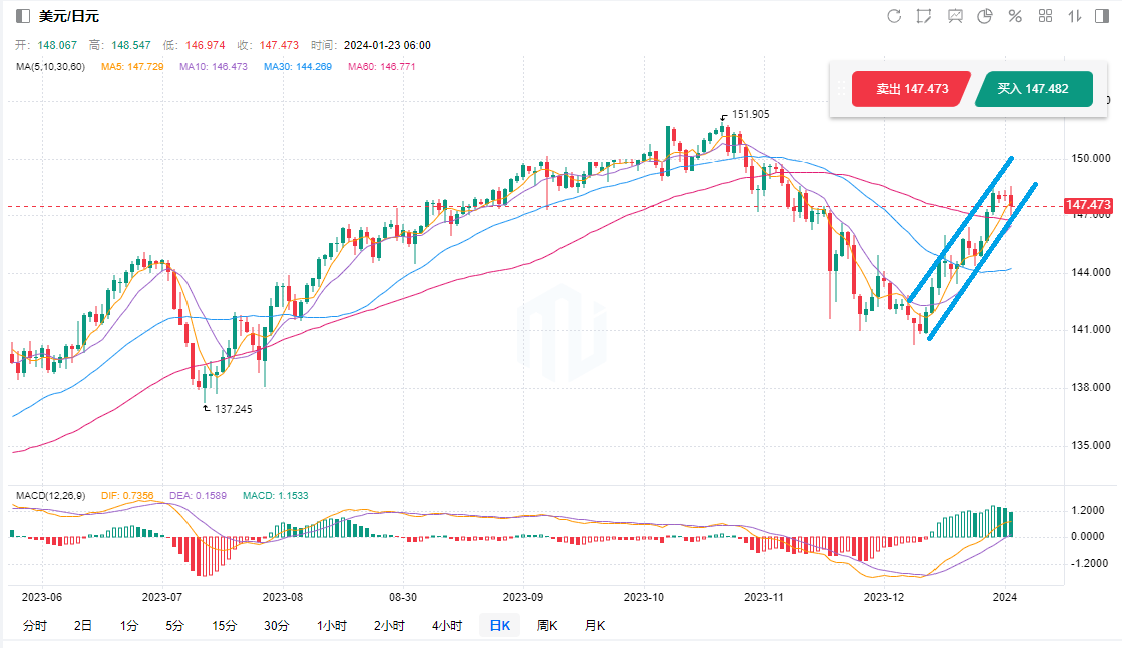Choose the 月K monthly timeframe
Image resolution: width=1127 pixels, height=651 pixels.
click(595, 626)
